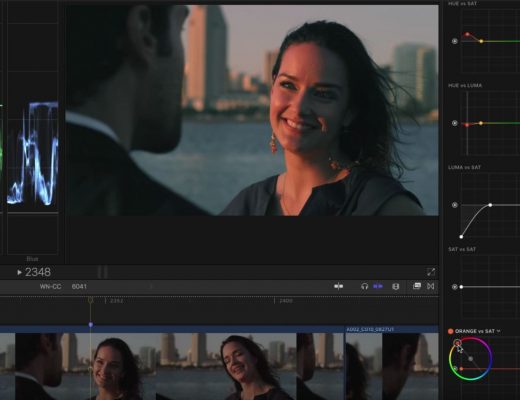This screenshot has width=520, height=400.
Task: Click the Blue channel label under the scope
Action: (x=32, y=259)
